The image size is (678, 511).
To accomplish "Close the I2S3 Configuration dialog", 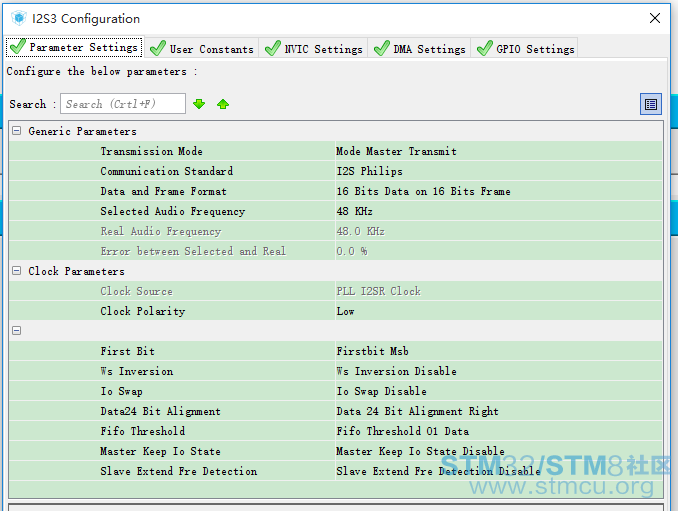I will click(x=655, y=18).
